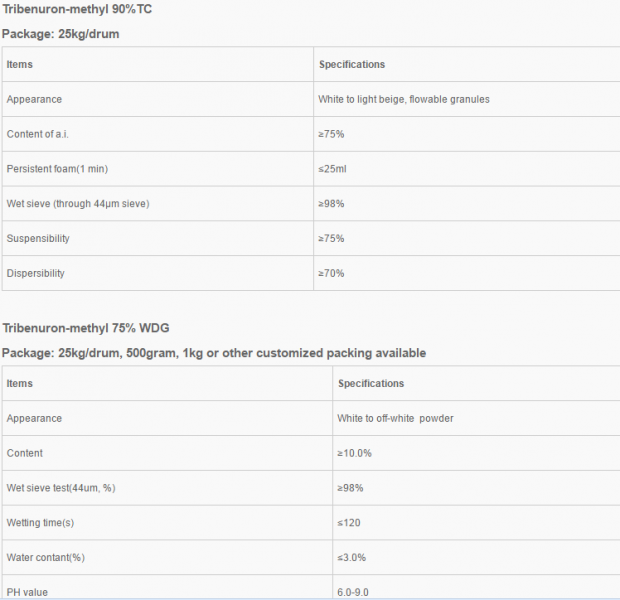Click the Tribenuron-methyl 75% WDG heading
This screenshot has height=600, width=620.
[x=86, y=328]
